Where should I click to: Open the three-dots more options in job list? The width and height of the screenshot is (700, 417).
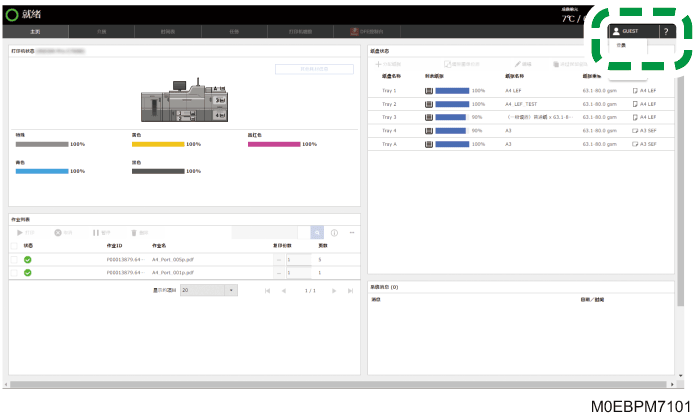[352, 233]
